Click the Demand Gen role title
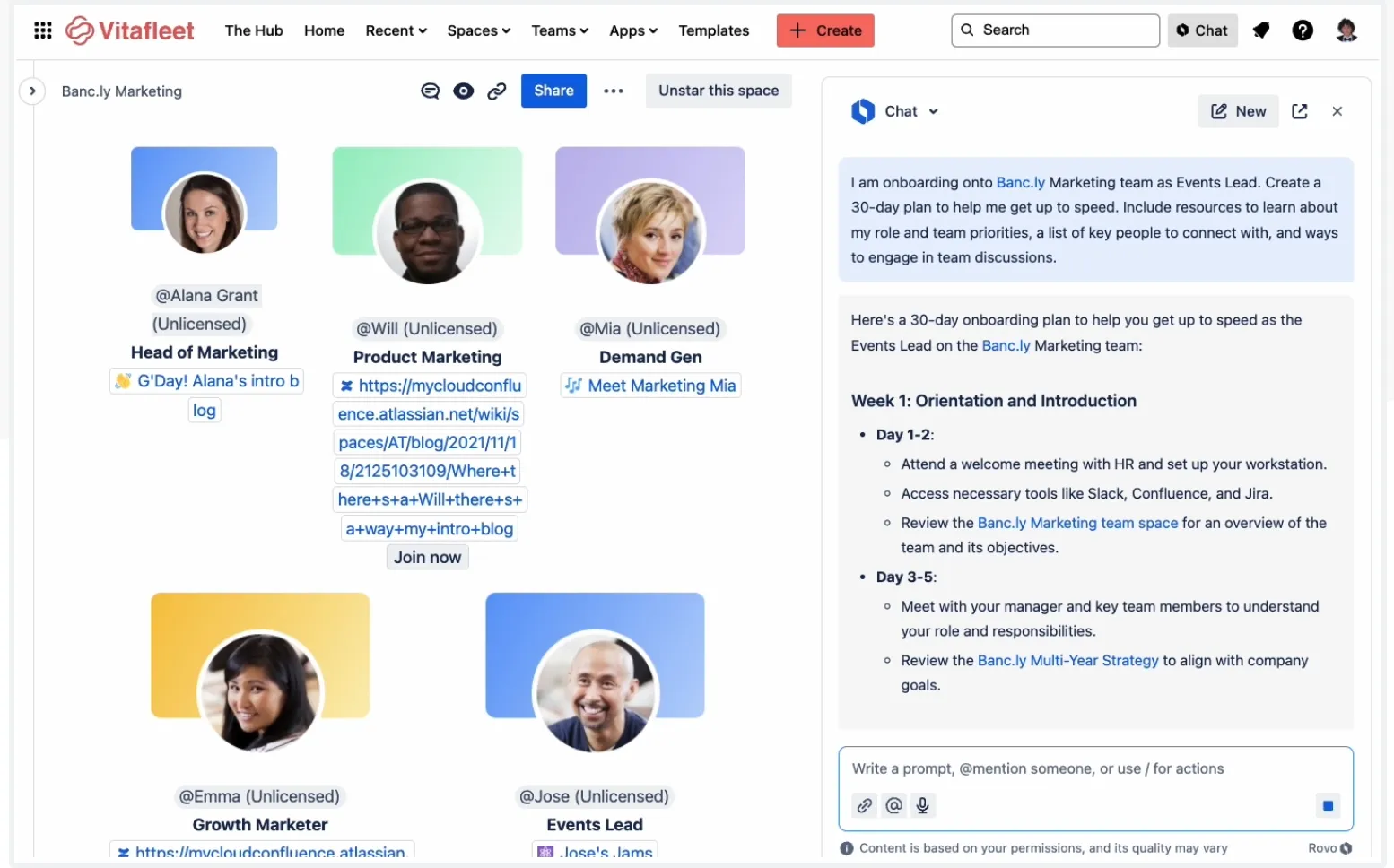This screenshot has height=868, width=1394. pos(650,357)
